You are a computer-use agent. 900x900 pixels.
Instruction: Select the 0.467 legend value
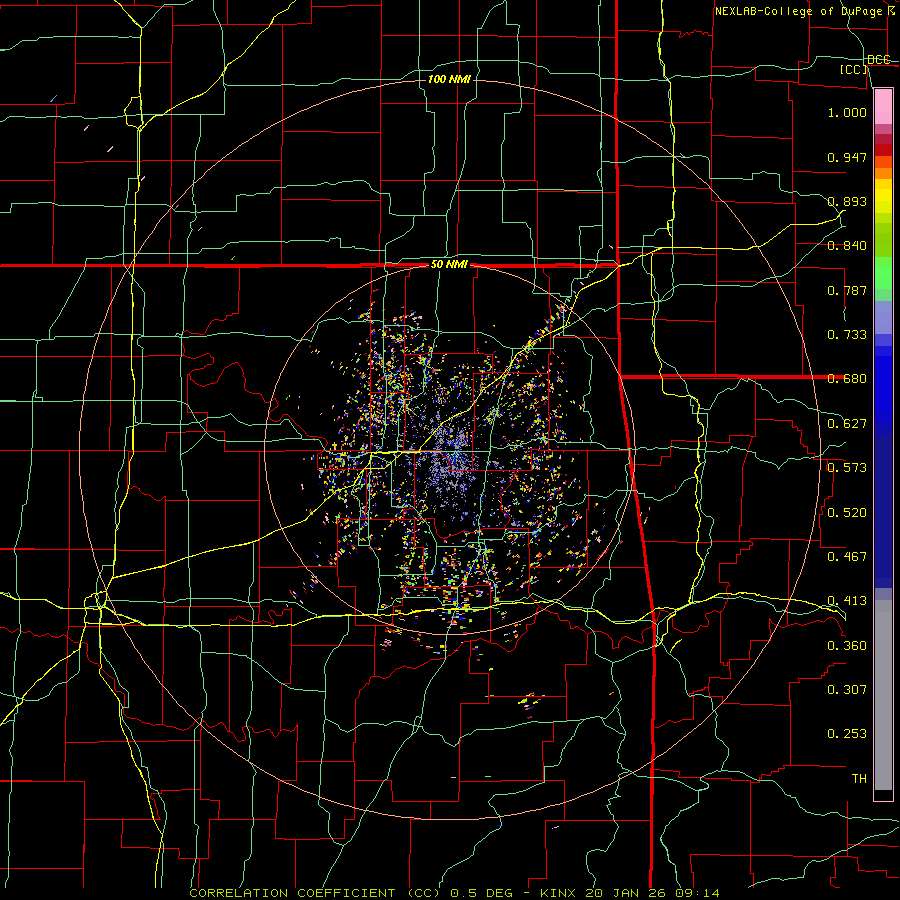[x=847, y=557]
